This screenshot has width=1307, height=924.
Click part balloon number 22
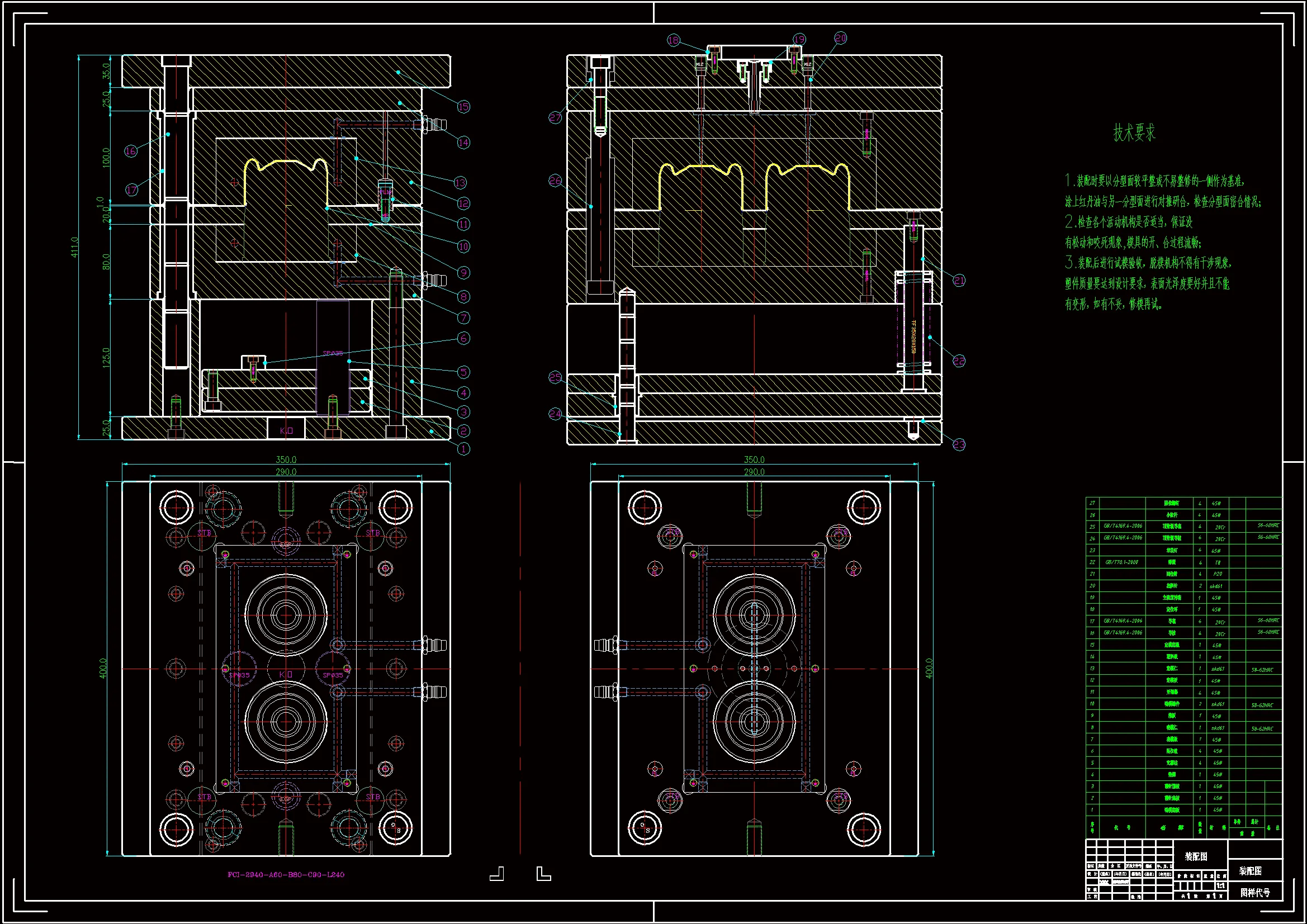959,361
